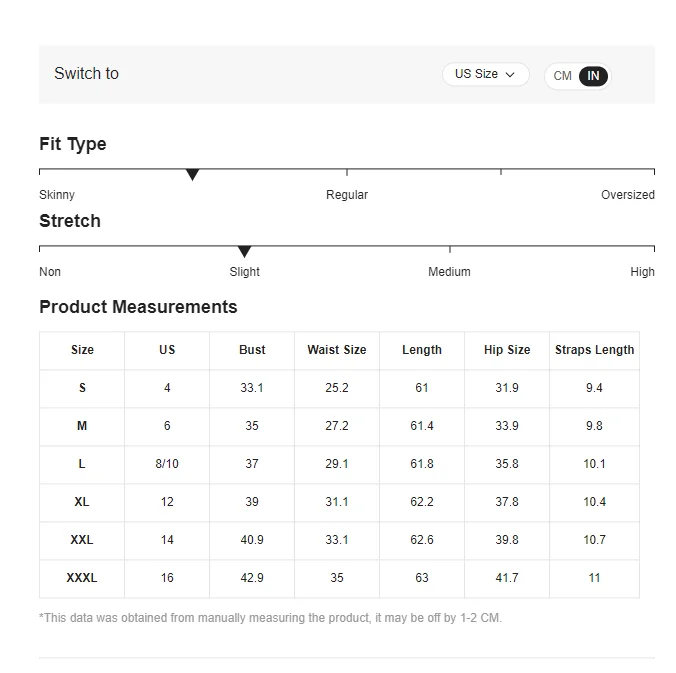Select the IN unit option
This screenshot has width=676, height=673.
(593, 76)
